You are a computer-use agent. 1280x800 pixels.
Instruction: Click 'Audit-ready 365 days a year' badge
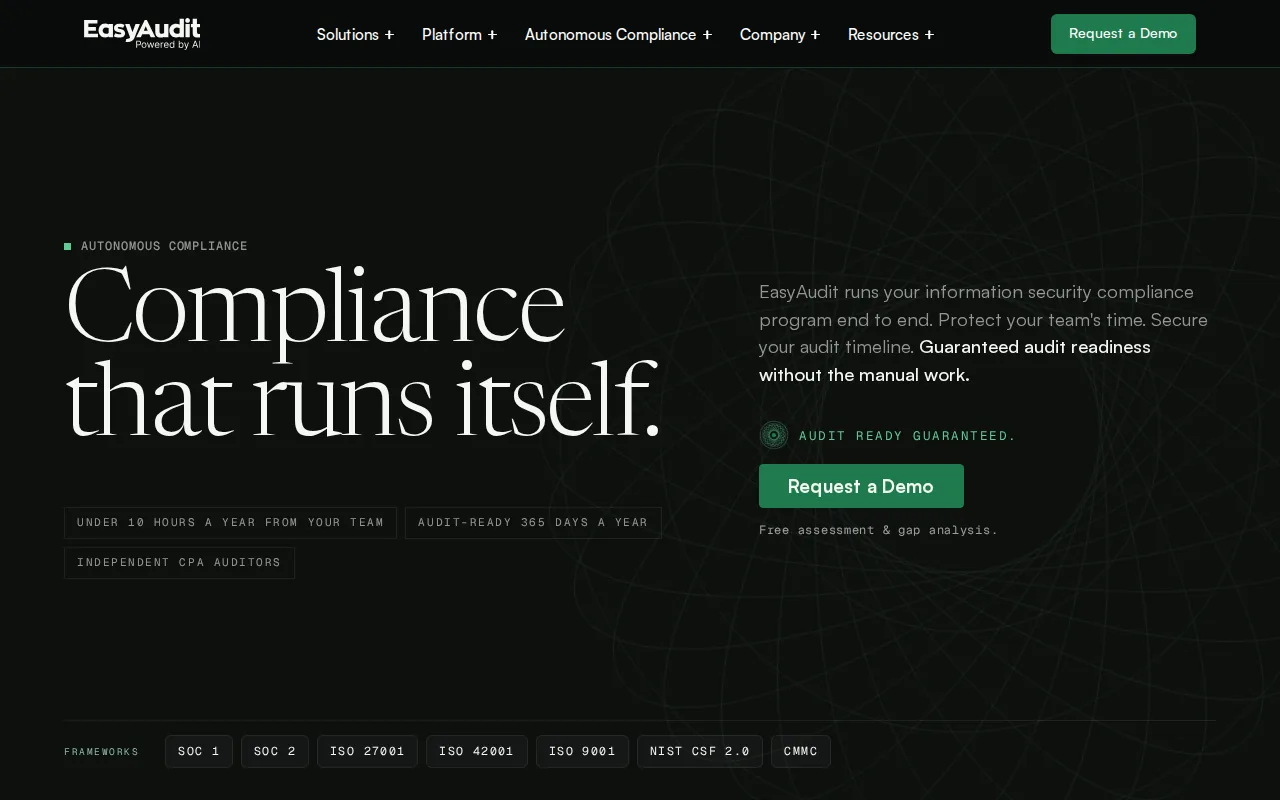coord(533,522)
